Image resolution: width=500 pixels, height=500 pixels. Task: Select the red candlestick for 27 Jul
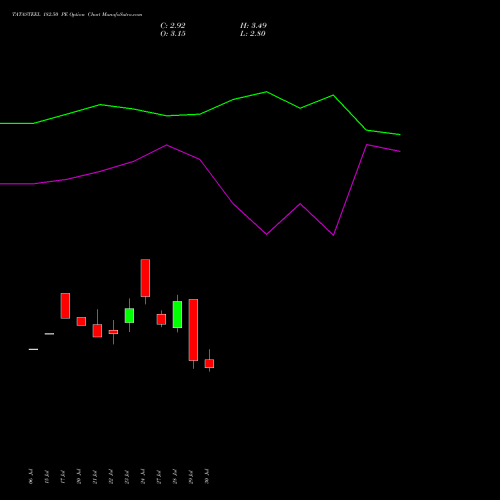pyautogui.click(x=161, y=319)
